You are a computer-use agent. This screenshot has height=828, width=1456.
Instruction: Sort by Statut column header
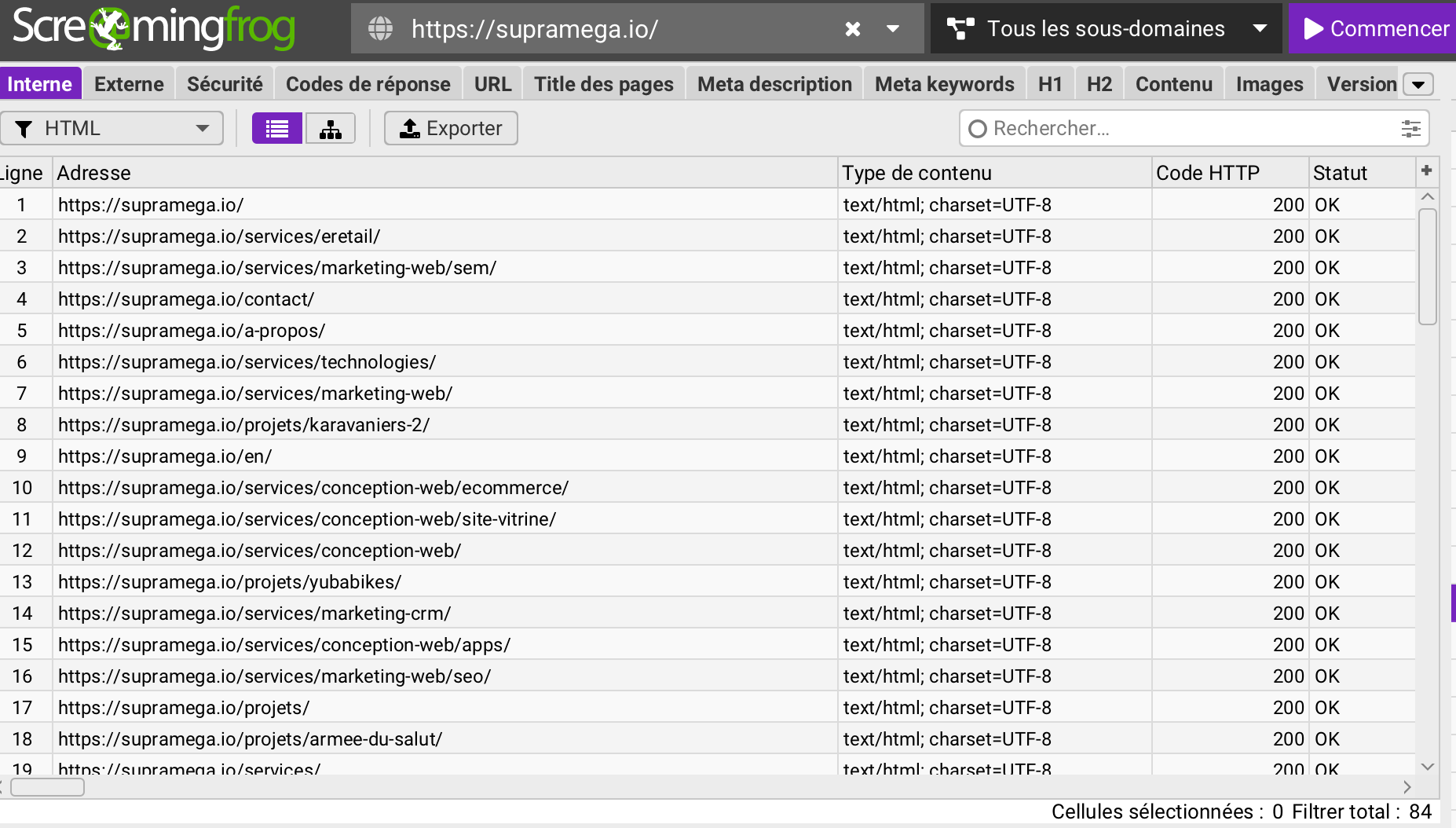[1361, 173]
